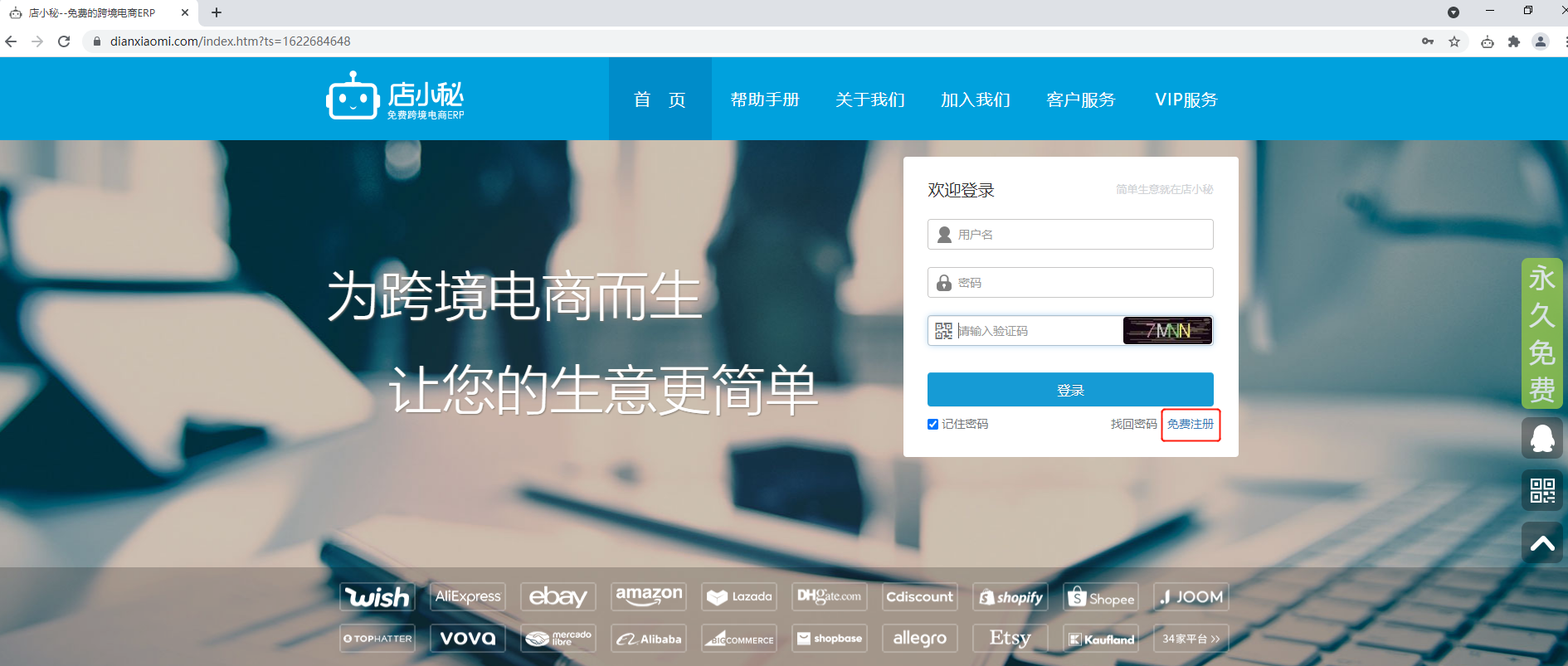Open 加入我们 nav item
This screenshot has height=666, width=1568.
point(976,100)
